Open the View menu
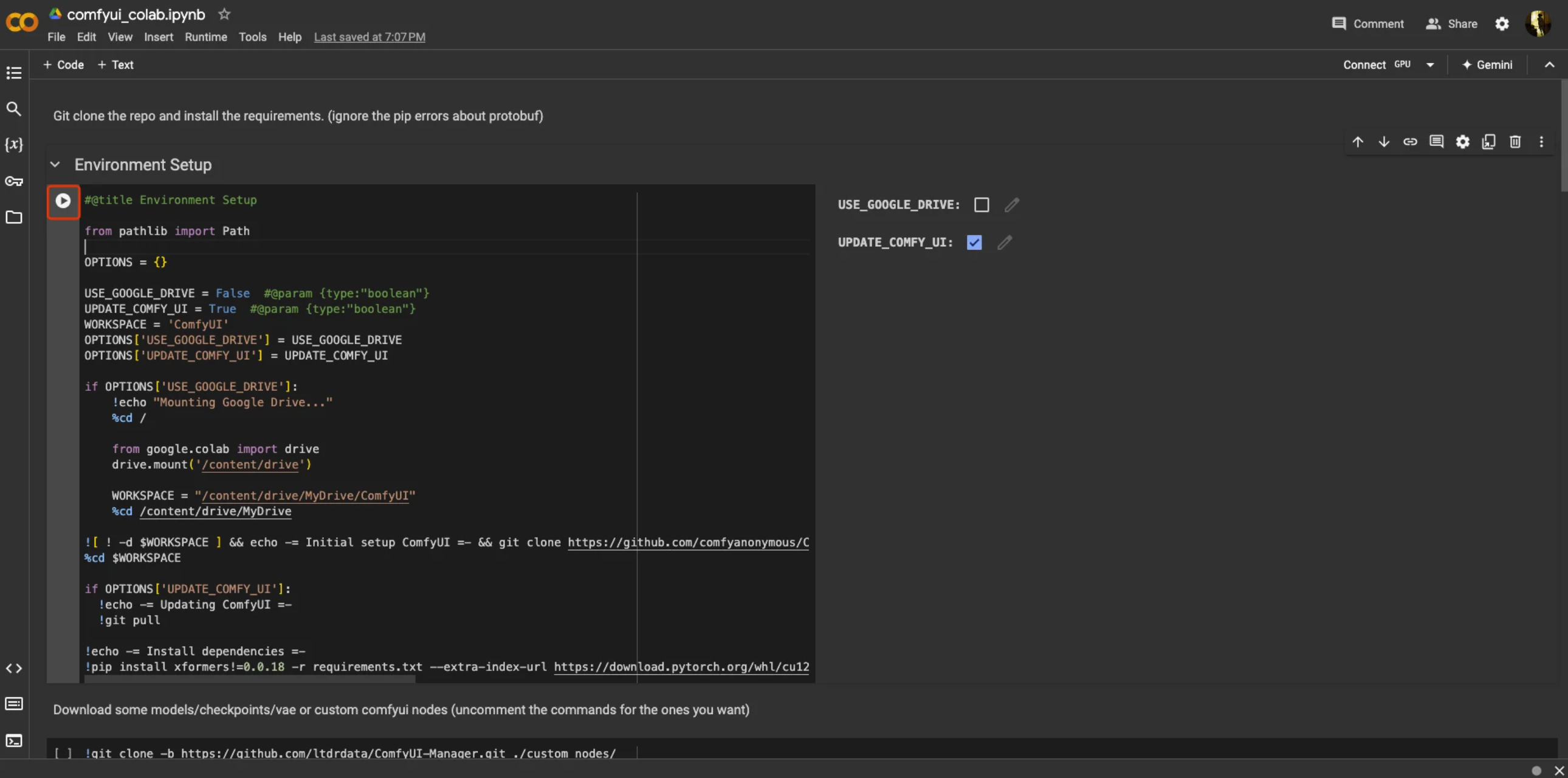The image size is (1568, 778). tap(120, 37)
